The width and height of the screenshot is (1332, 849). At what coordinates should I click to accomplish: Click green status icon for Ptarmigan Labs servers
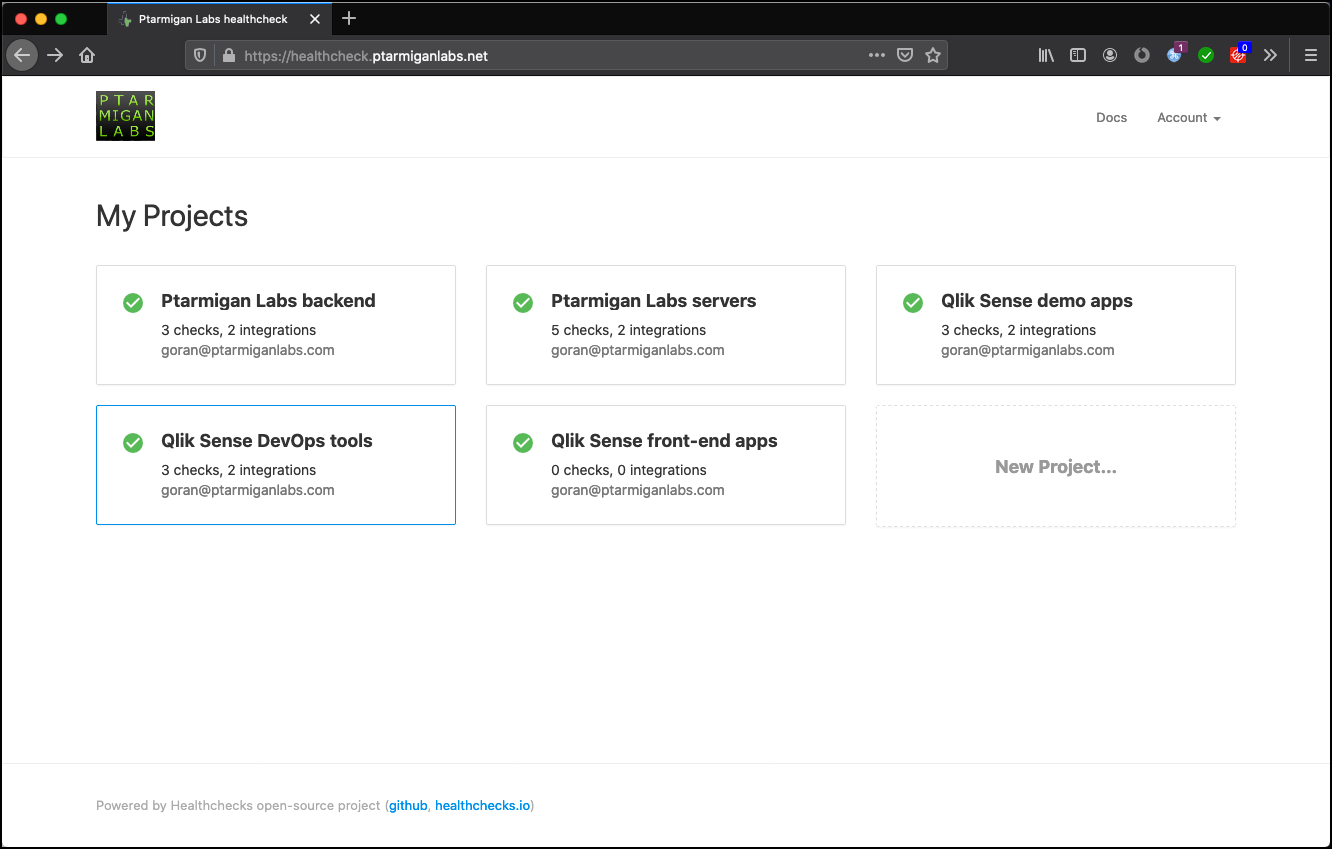click(x=523, y=302)
